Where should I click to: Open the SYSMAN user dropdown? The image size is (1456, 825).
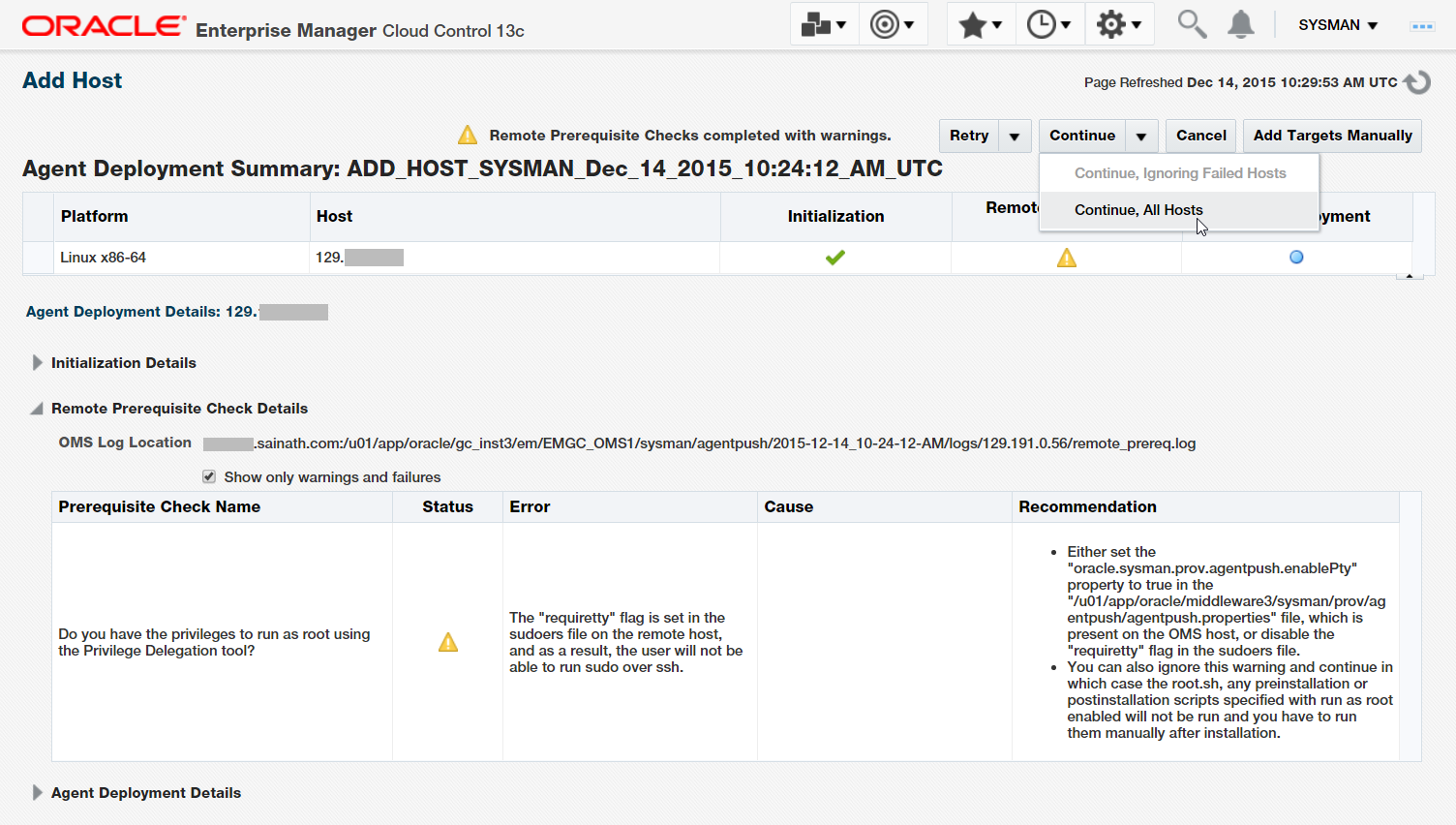click(1338, 25)
